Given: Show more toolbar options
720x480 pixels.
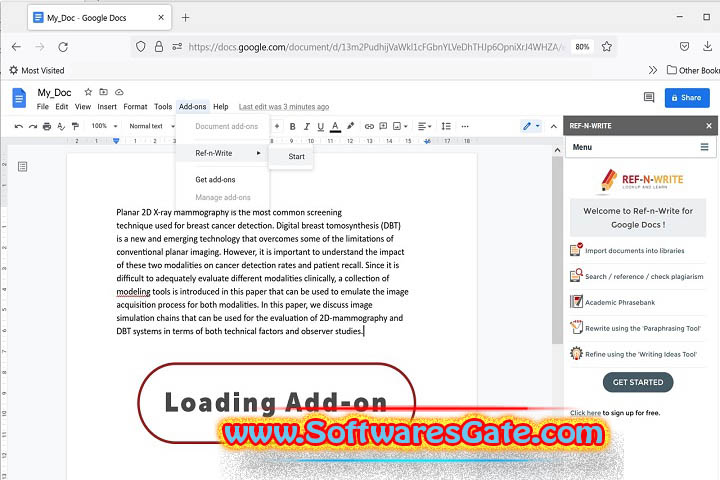Looking at the screenshot, I should point(465,126).
